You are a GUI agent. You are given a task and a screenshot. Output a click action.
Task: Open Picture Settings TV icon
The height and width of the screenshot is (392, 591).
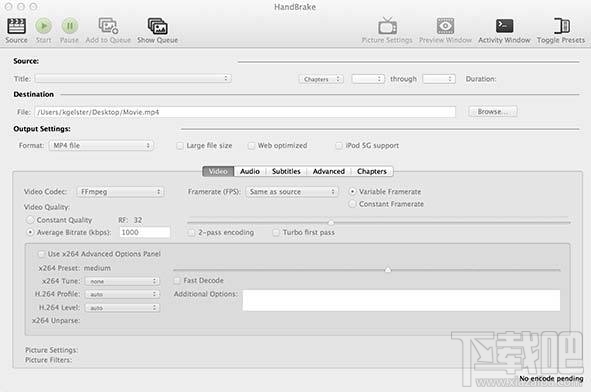pyautogui.click(x=387, y=26)
